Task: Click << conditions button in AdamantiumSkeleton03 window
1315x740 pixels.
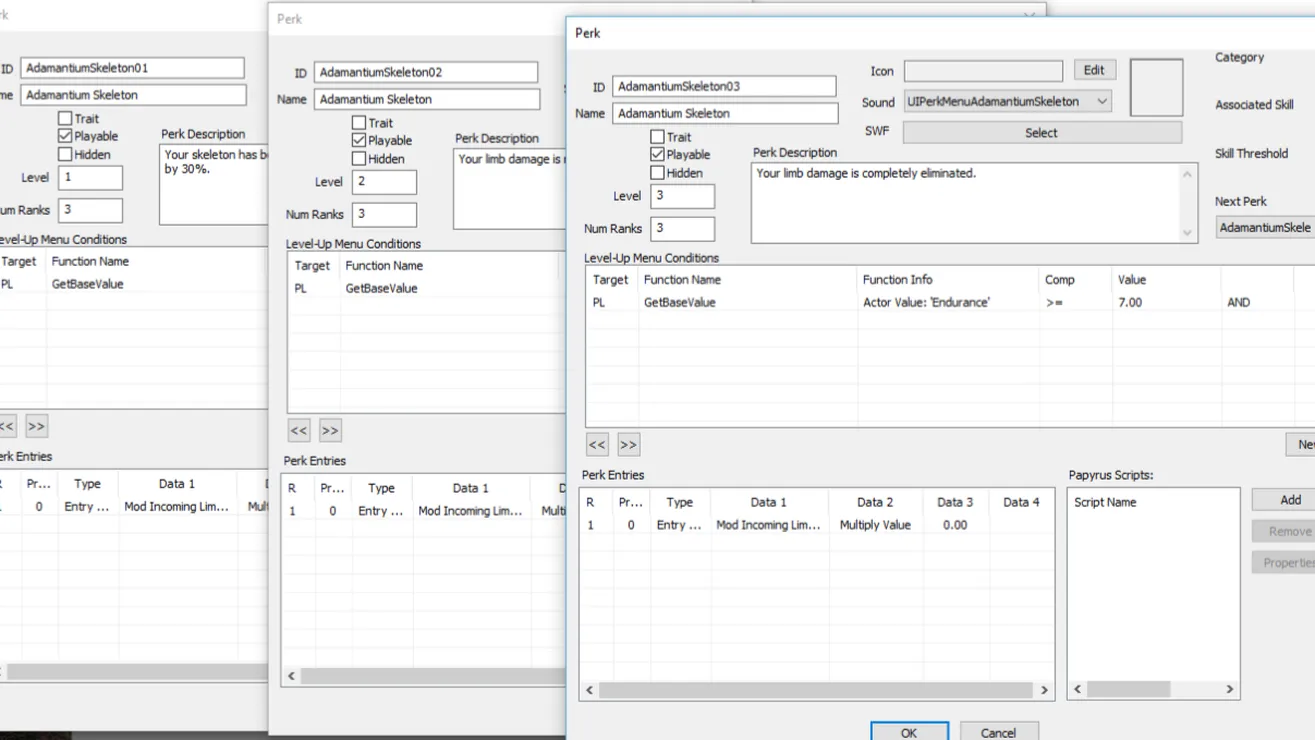Action: point(597,445)
